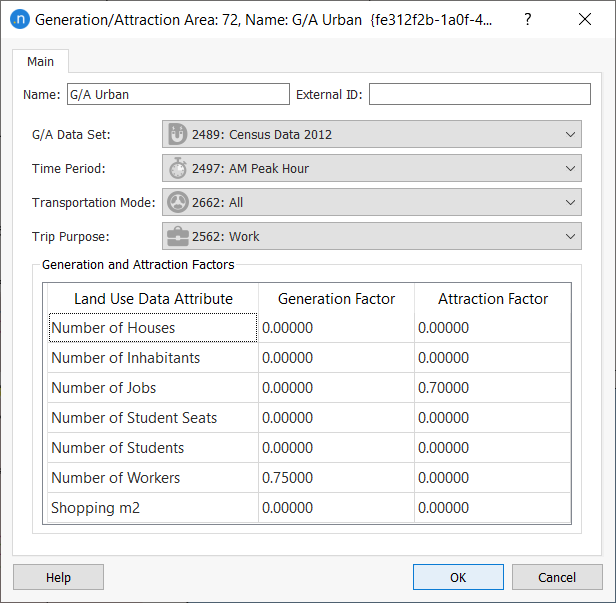616x603 pixels.
Task: Expand the Trip Purpose combo box
Action: [570, 236]
